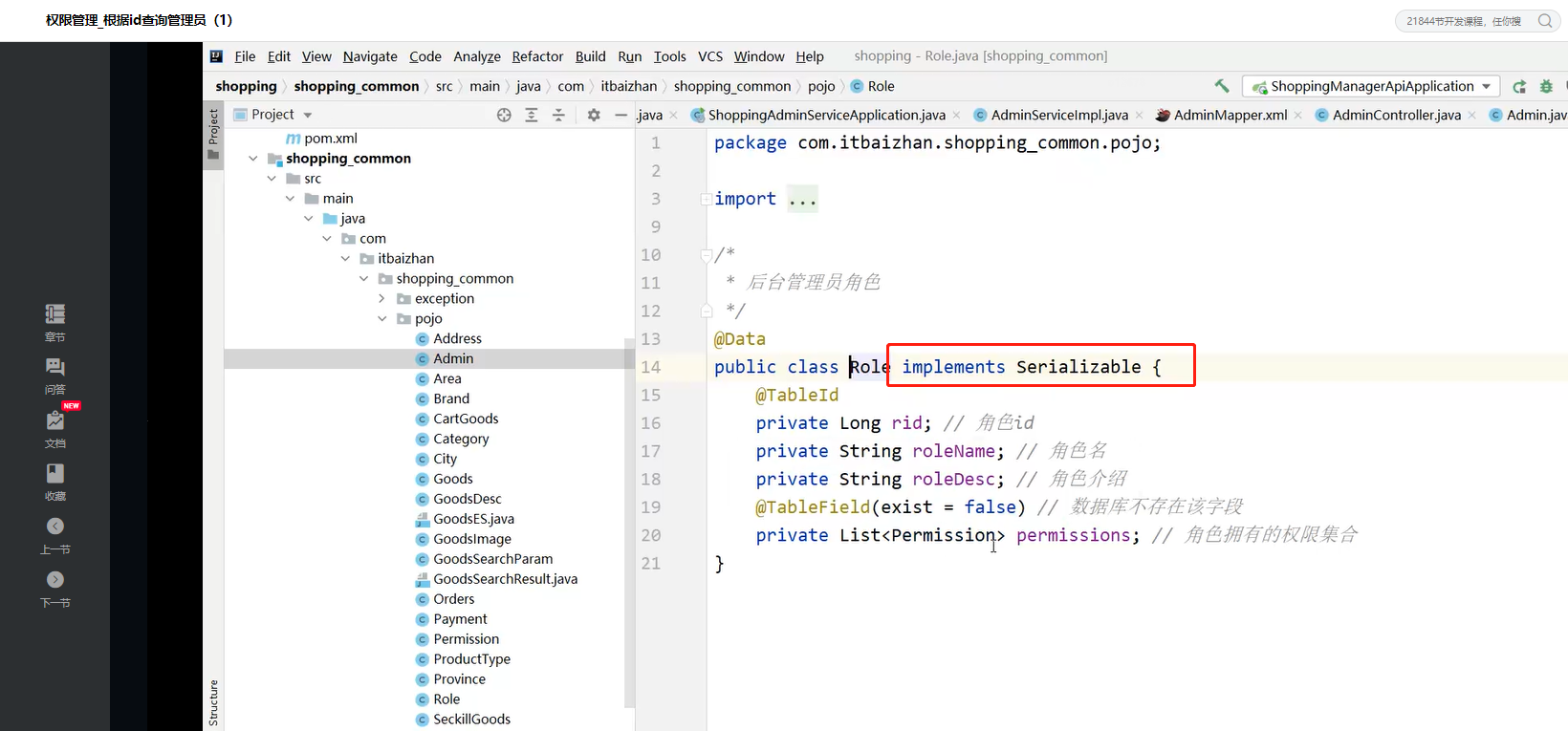This screenshot has width=1568, height=731.
Task: Open the Structure tool window side tab
Action: [x=213, y=703]
